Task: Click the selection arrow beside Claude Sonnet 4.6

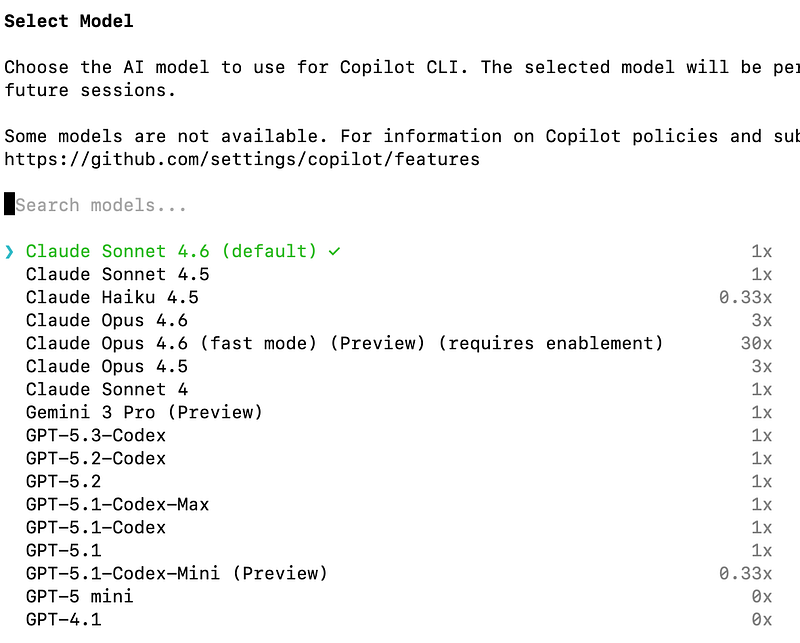Action: 9,252
